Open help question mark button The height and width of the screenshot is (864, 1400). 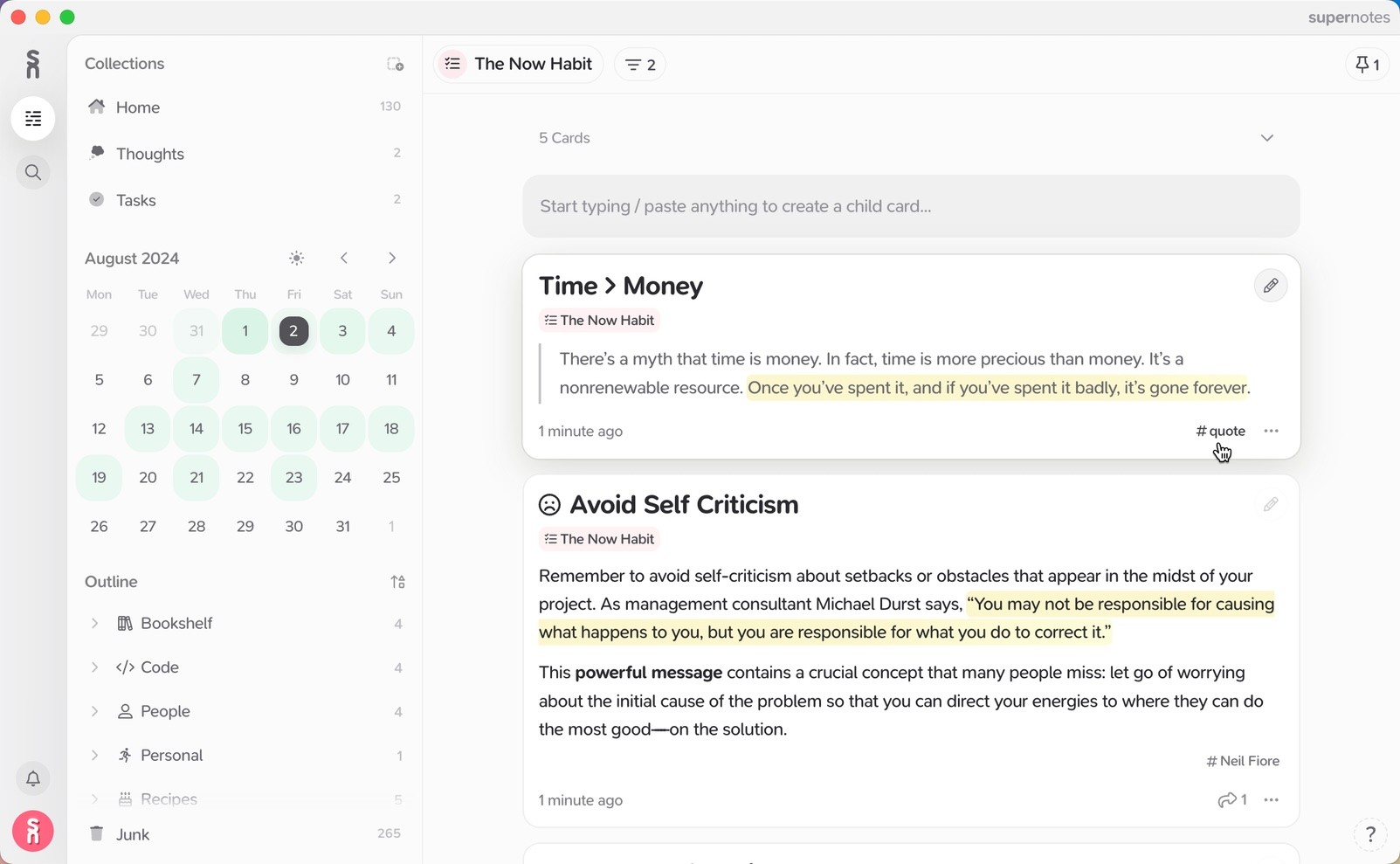point(1369,834)
